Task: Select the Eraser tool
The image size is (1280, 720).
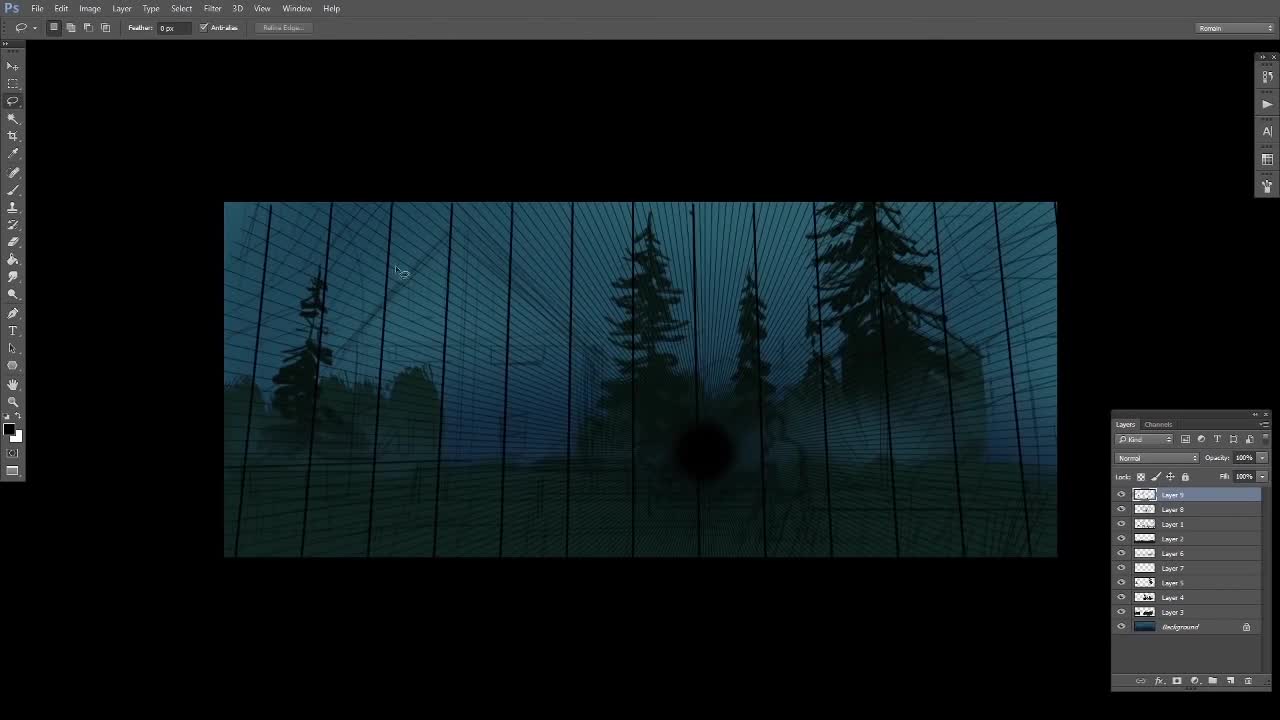Action: click(13, 242)
